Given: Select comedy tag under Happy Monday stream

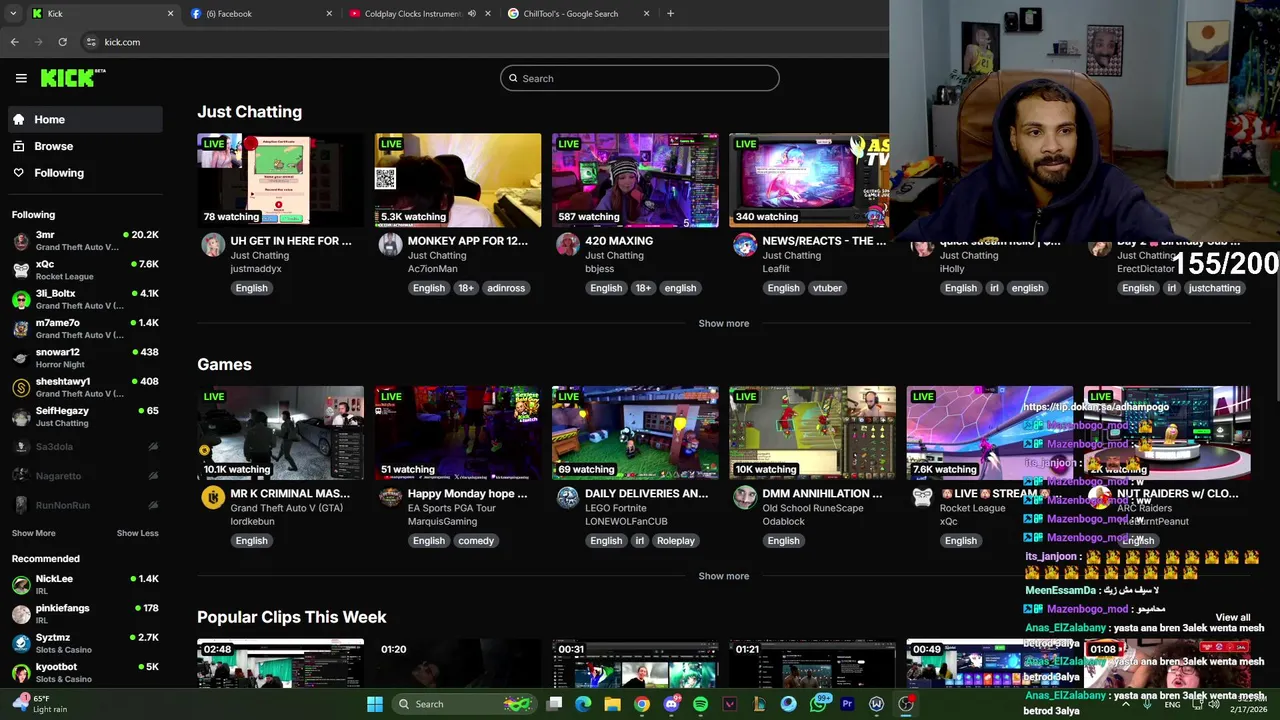Looking at the screenshot, I should (x=476, y=541).
